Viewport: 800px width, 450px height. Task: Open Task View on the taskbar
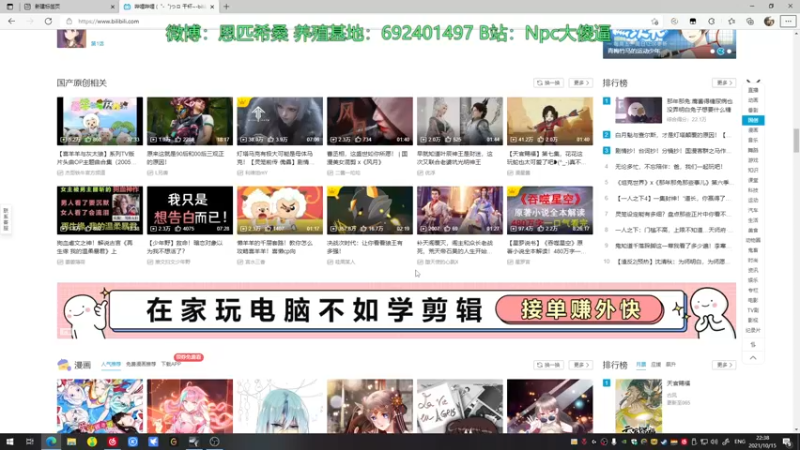(30, 442)
